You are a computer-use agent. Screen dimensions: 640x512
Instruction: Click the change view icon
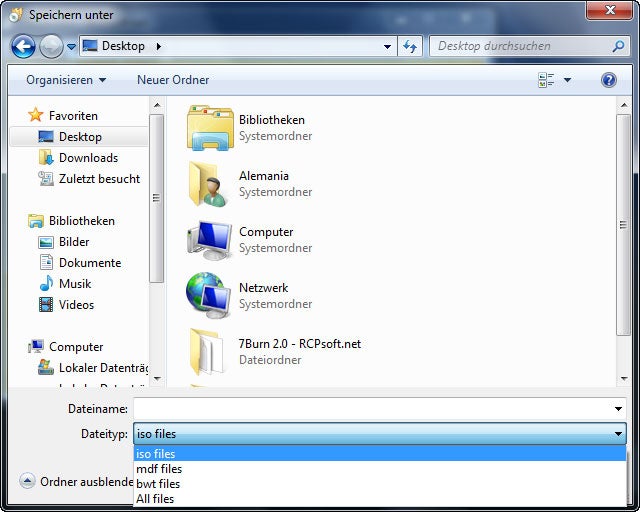(x=546, y=80)
